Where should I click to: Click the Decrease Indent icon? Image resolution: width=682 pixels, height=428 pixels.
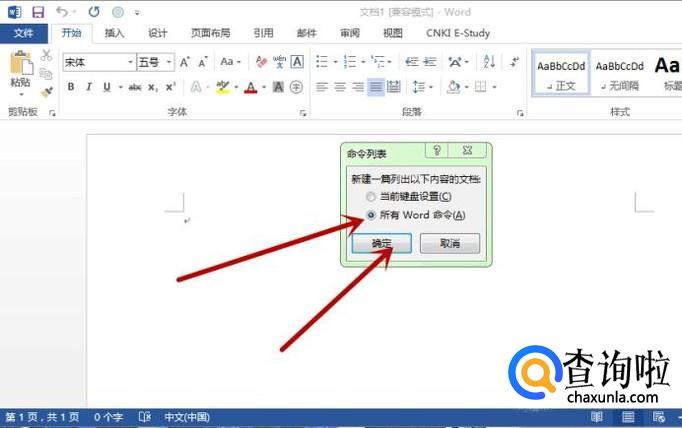(x=411, y=62)
